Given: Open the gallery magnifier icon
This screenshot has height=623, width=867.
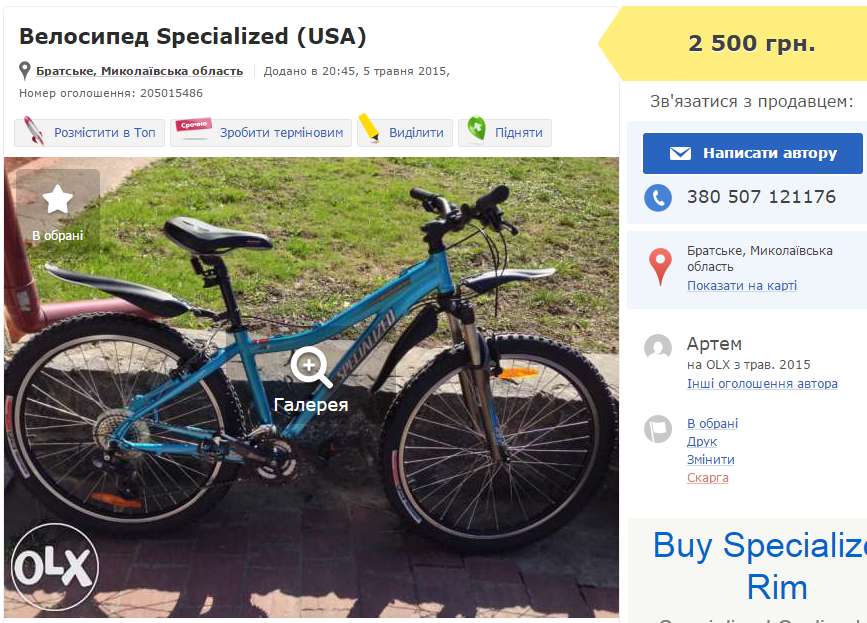Looking at the screenshot, I should [310, 367].
